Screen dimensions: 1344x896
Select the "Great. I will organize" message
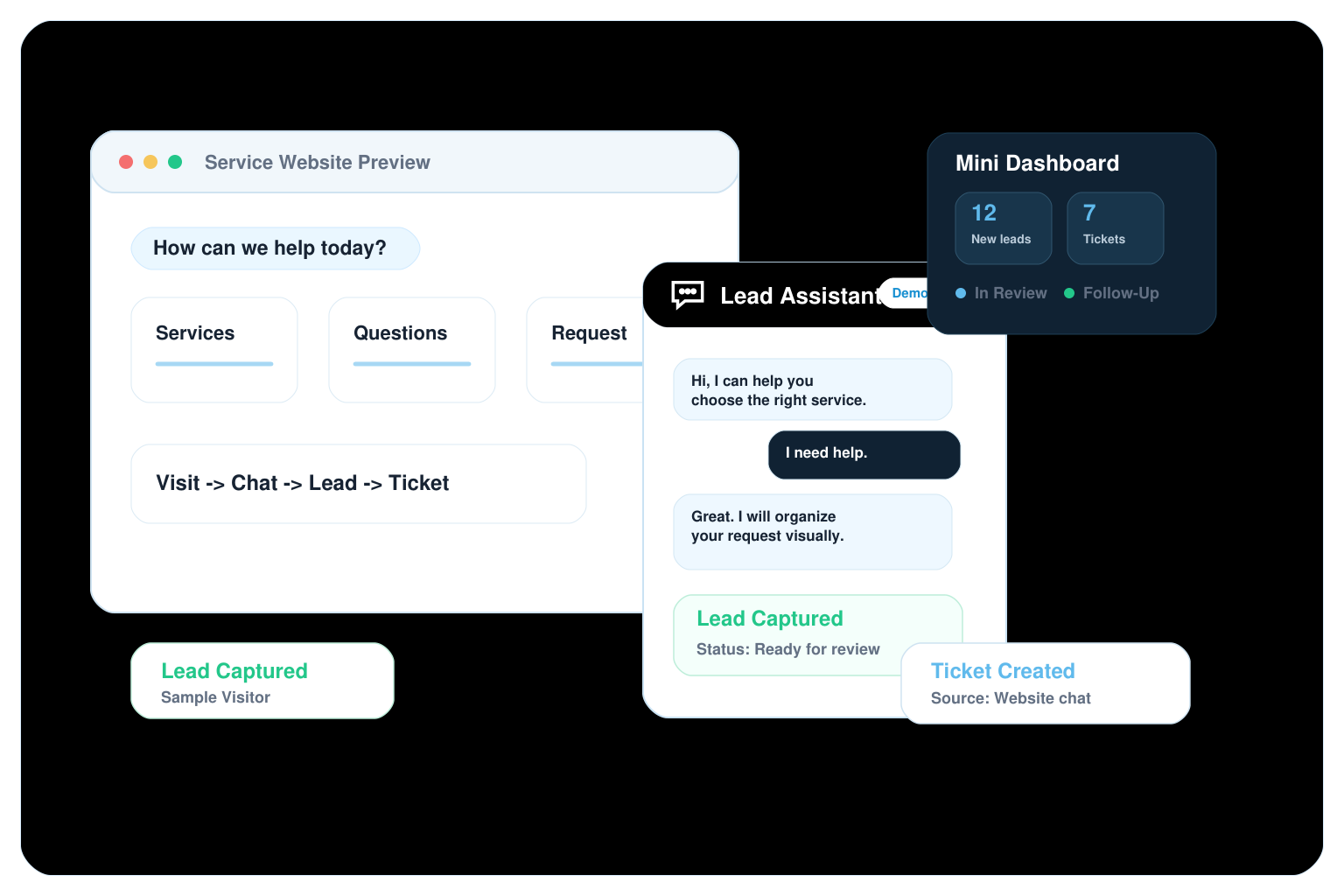tap(813, 532)
